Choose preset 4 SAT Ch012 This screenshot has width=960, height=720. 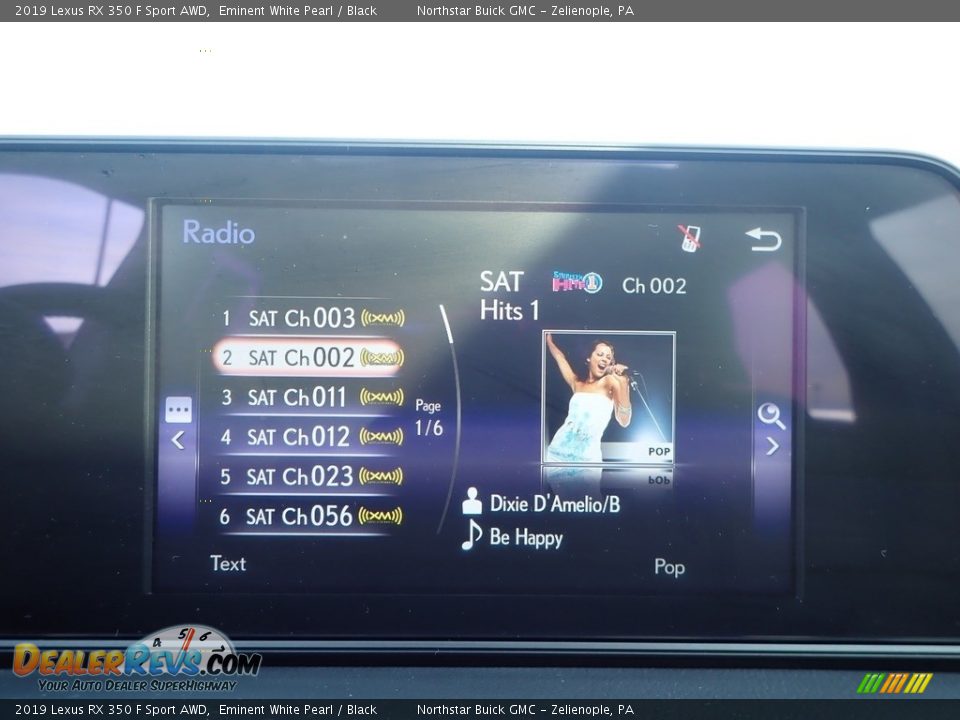[x=300, y=437]
